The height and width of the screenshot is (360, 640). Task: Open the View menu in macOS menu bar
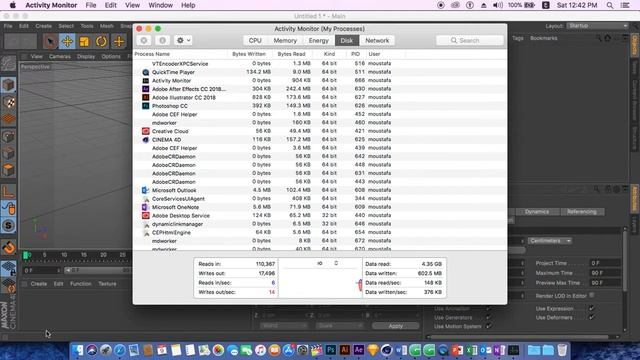point(132,5)
